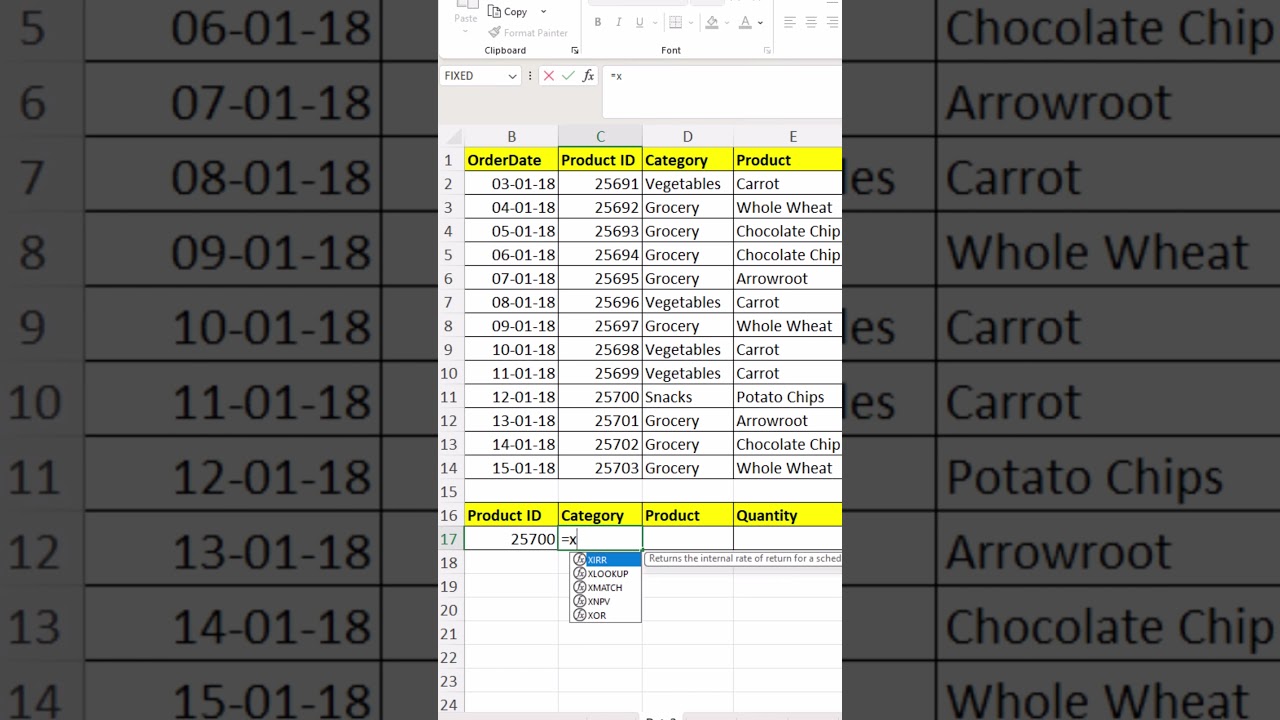1280x720 pixels.
Task: Click the Copy button in Clipboard group
Action: [x=509, y=12]
